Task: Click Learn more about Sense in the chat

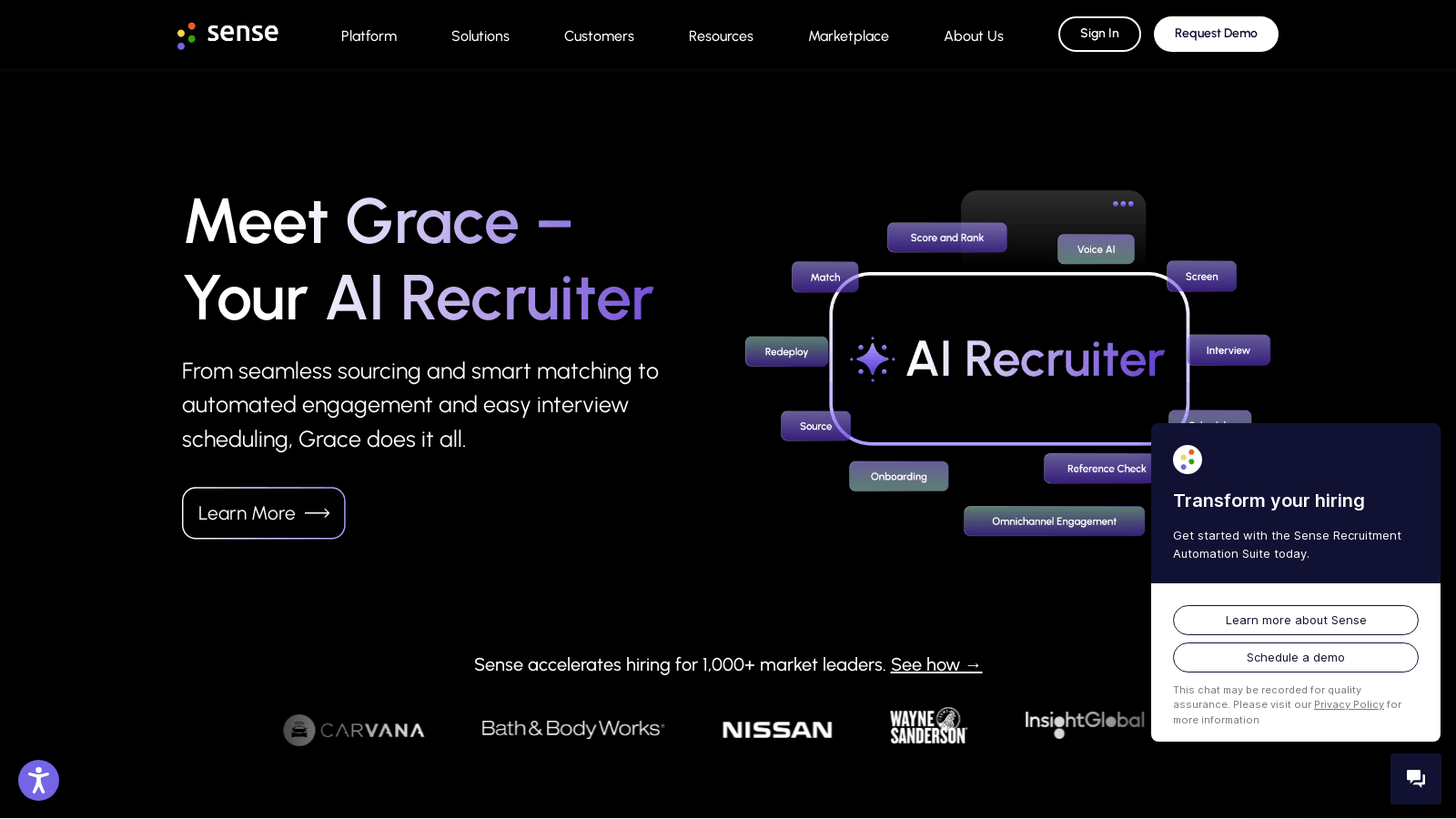Action: (x=1296, y=621)
